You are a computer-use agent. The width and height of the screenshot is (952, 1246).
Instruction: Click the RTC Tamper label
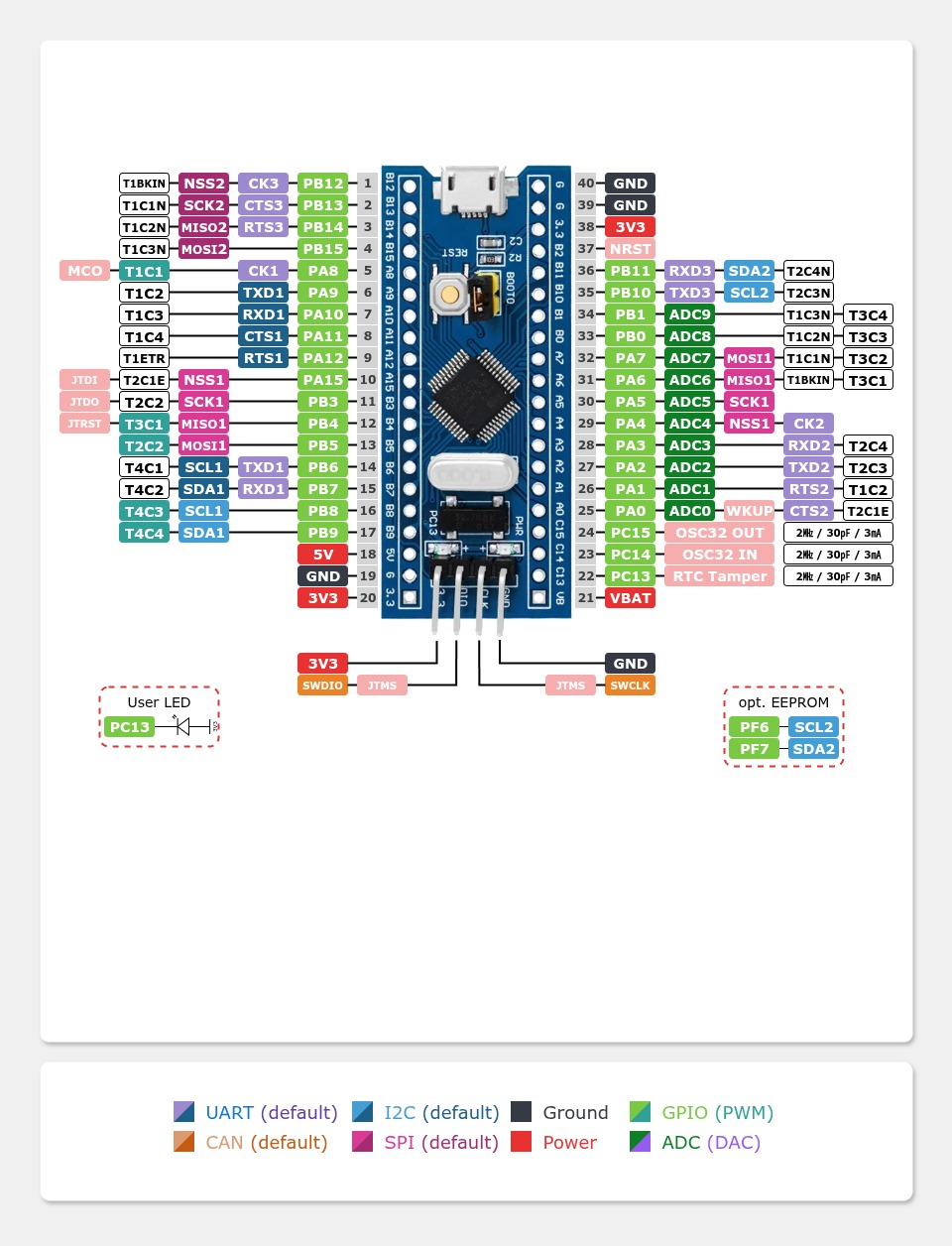coord(719,576)
